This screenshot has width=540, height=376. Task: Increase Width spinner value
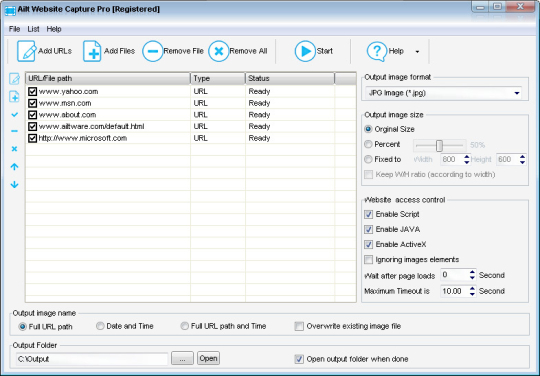pos(467,157)
